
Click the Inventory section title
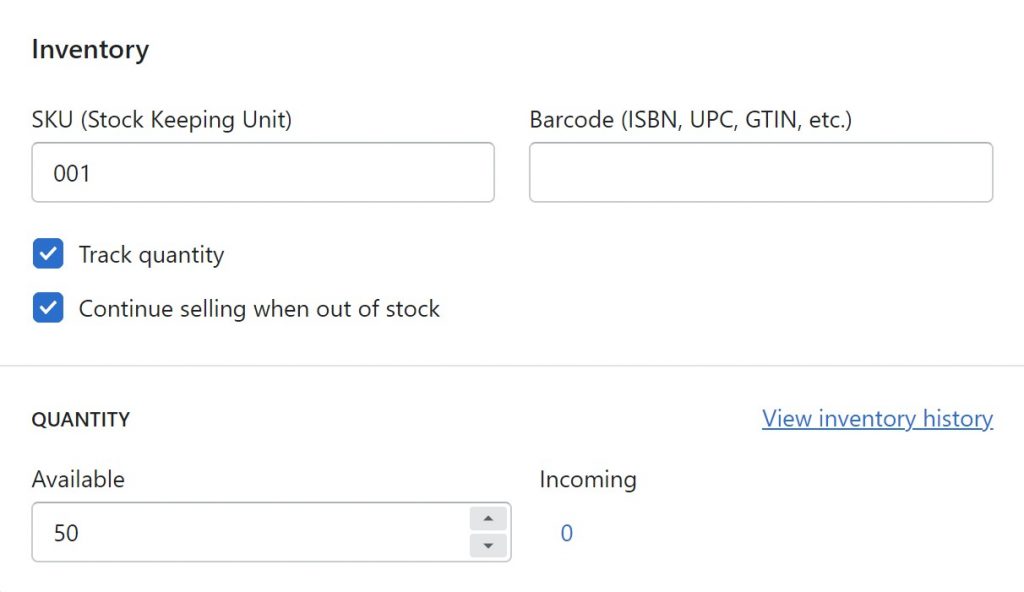(90, 49)
